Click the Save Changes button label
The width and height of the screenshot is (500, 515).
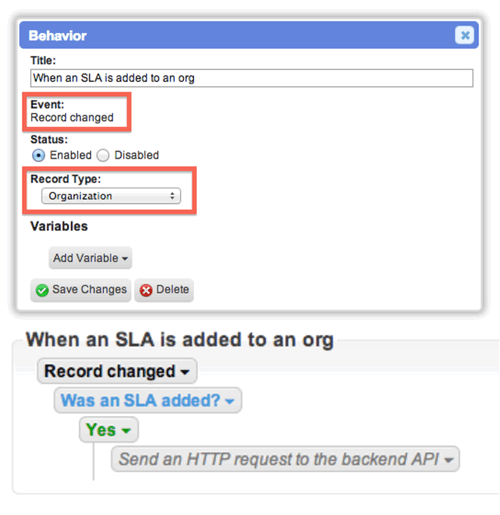[90, 289]
